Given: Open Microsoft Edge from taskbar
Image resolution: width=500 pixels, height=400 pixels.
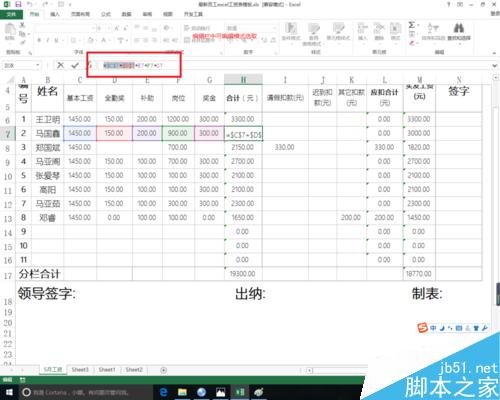Looking at the screenshot, I should click(163, 392).
